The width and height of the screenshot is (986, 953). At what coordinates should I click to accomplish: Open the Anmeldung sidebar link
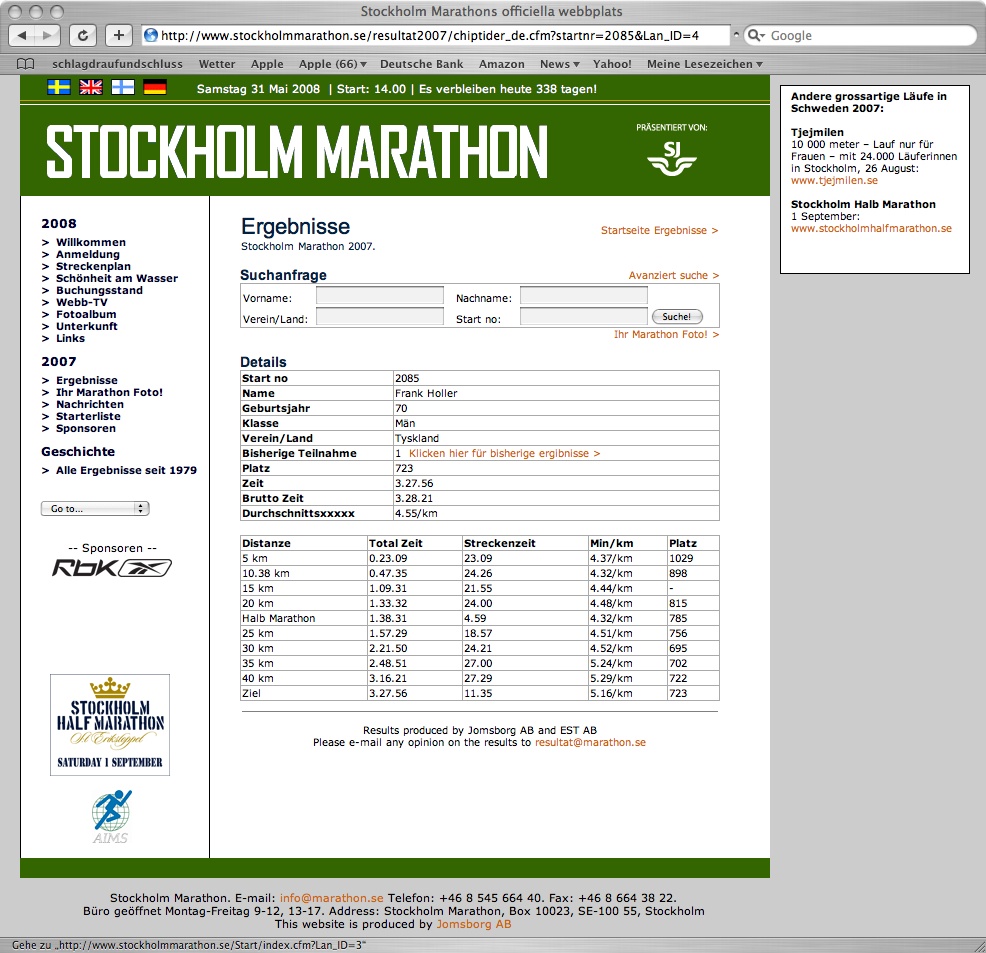(87, 255)
